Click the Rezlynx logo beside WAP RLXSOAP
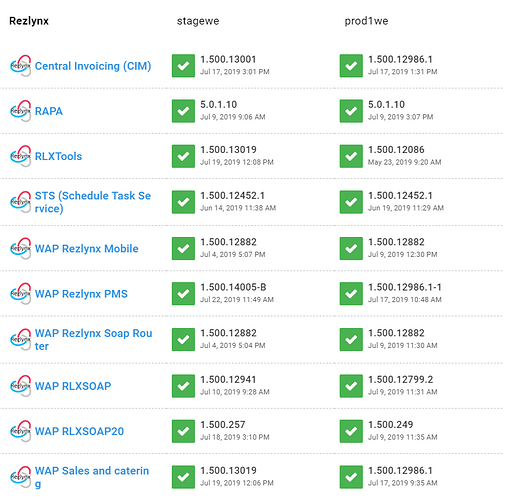This screenshot has height=499, width=512. tap(21, 386)
